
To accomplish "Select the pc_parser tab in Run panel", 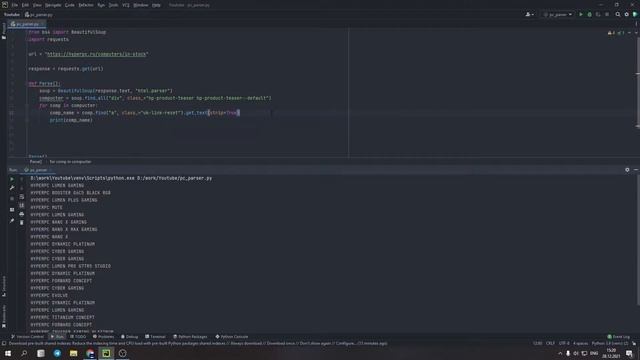I will click(37, 170).
